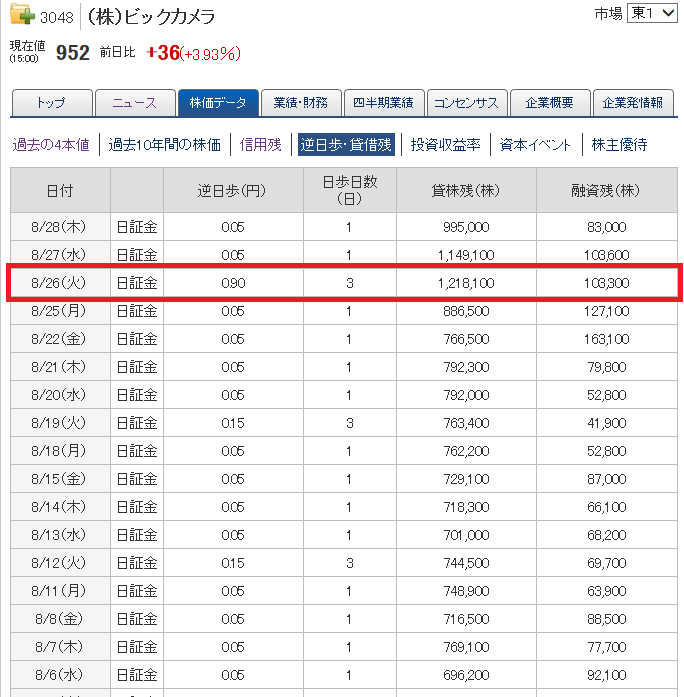Switch to the コンセンサス tab

point(467,103)
